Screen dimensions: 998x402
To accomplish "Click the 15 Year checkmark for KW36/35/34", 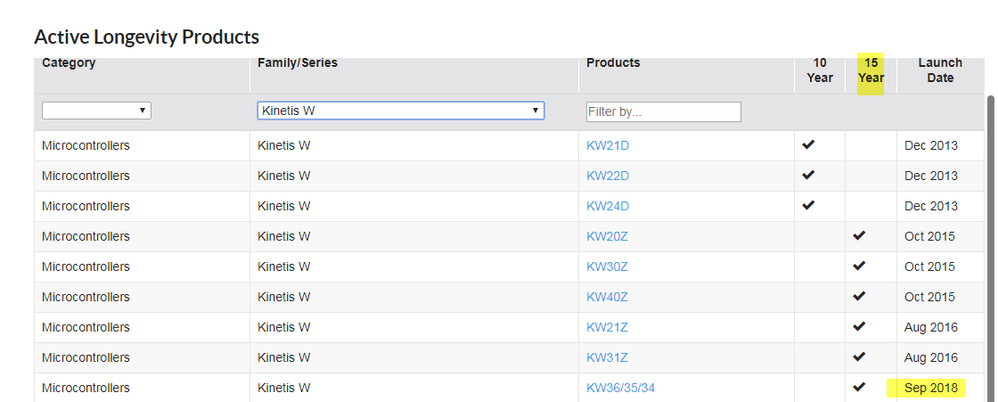I will (859, 387).
